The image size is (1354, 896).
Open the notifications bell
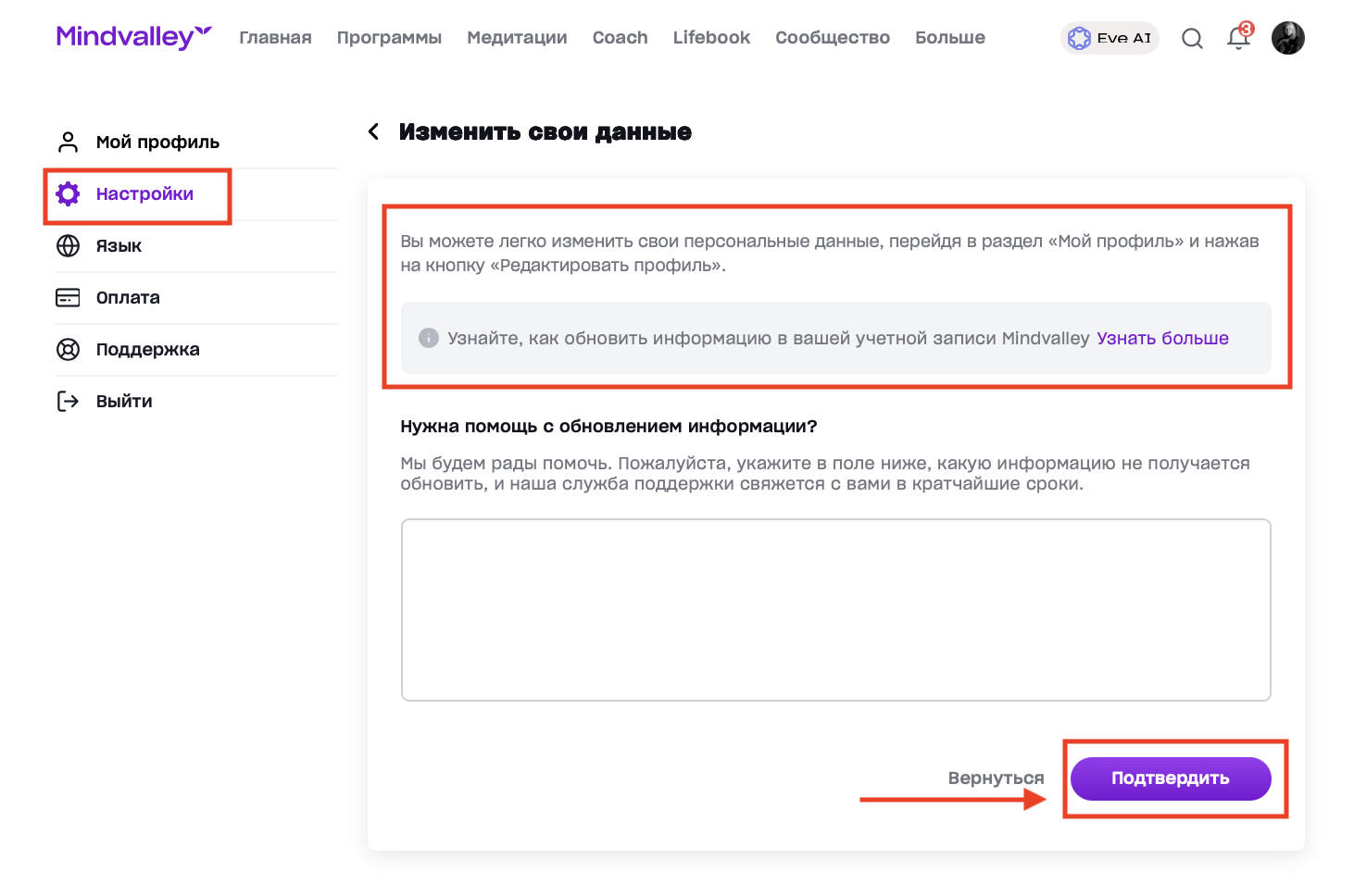(1238, 38)
